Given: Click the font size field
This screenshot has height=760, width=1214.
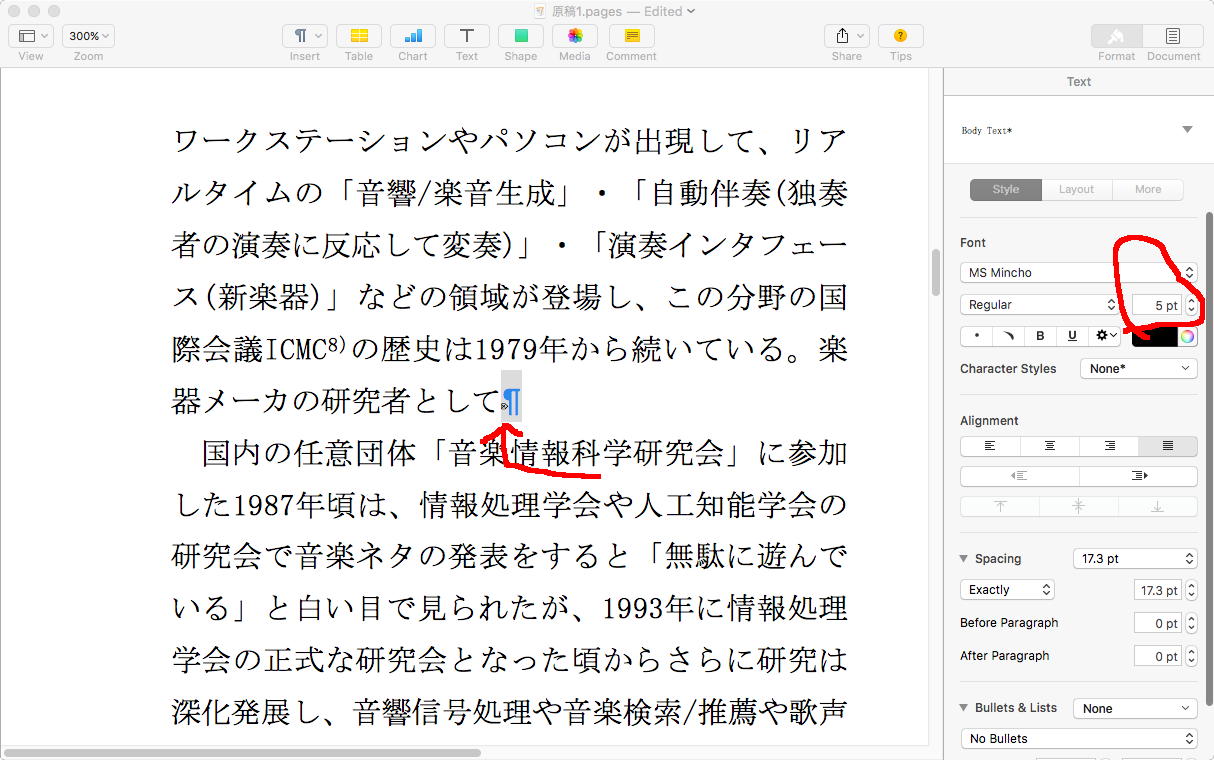Looking at the screenshot, I should tap(1157, 305).
